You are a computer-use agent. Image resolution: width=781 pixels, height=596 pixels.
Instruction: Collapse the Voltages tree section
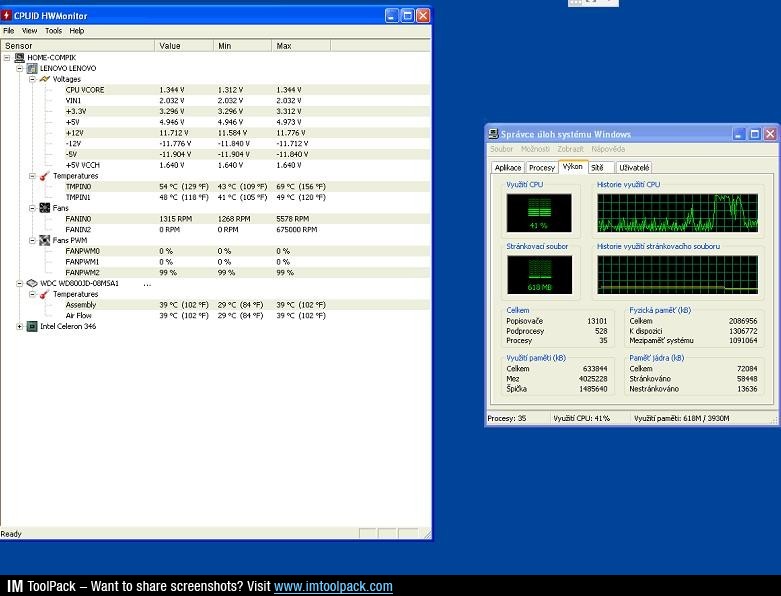point(32,79)
